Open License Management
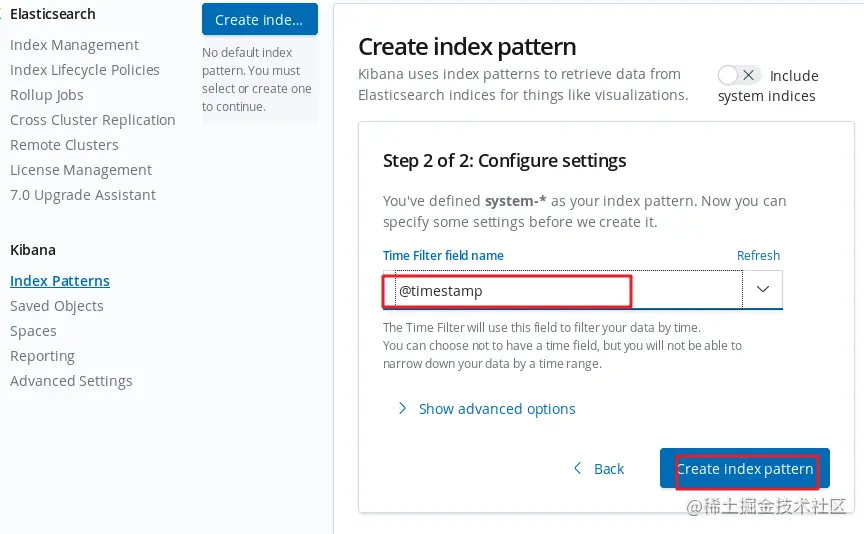Screen dimensions: 864x534 pyautogui.click(x=81, y=170)
